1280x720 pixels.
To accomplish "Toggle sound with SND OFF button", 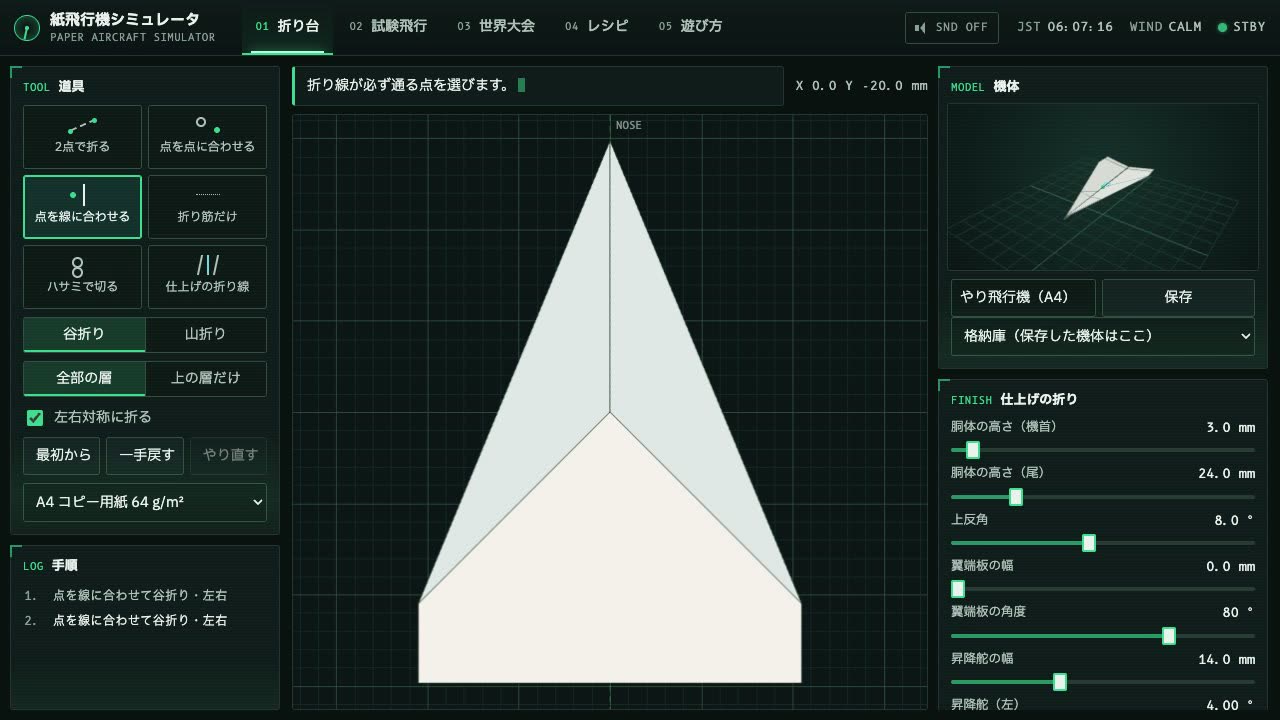I will click(952, 27).
